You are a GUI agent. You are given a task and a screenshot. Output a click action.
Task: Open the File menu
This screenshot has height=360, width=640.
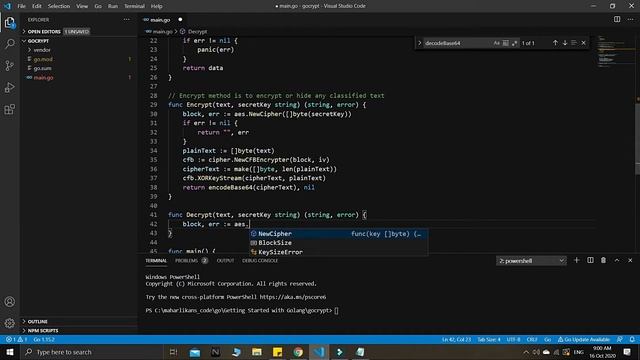(22, 6)
